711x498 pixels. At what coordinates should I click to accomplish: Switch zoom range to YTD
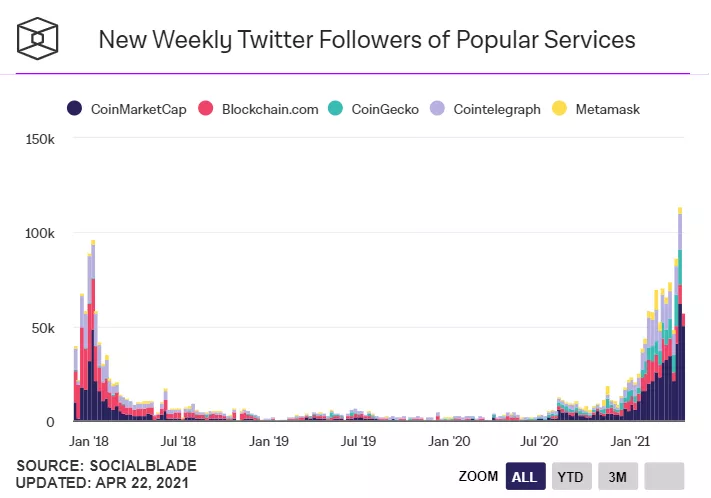pos(571,476)
